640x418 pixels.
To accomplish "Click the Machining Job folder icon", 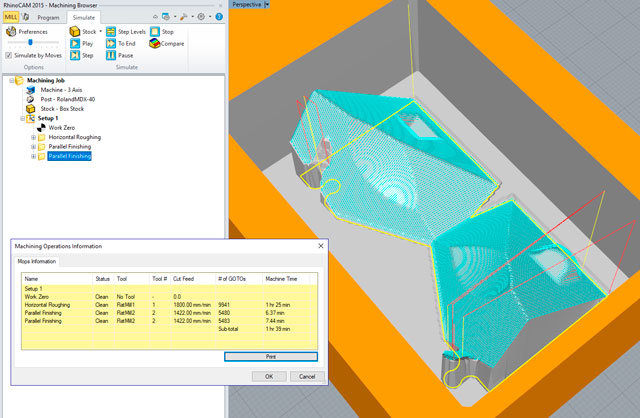I will click(x=19, y=80).
